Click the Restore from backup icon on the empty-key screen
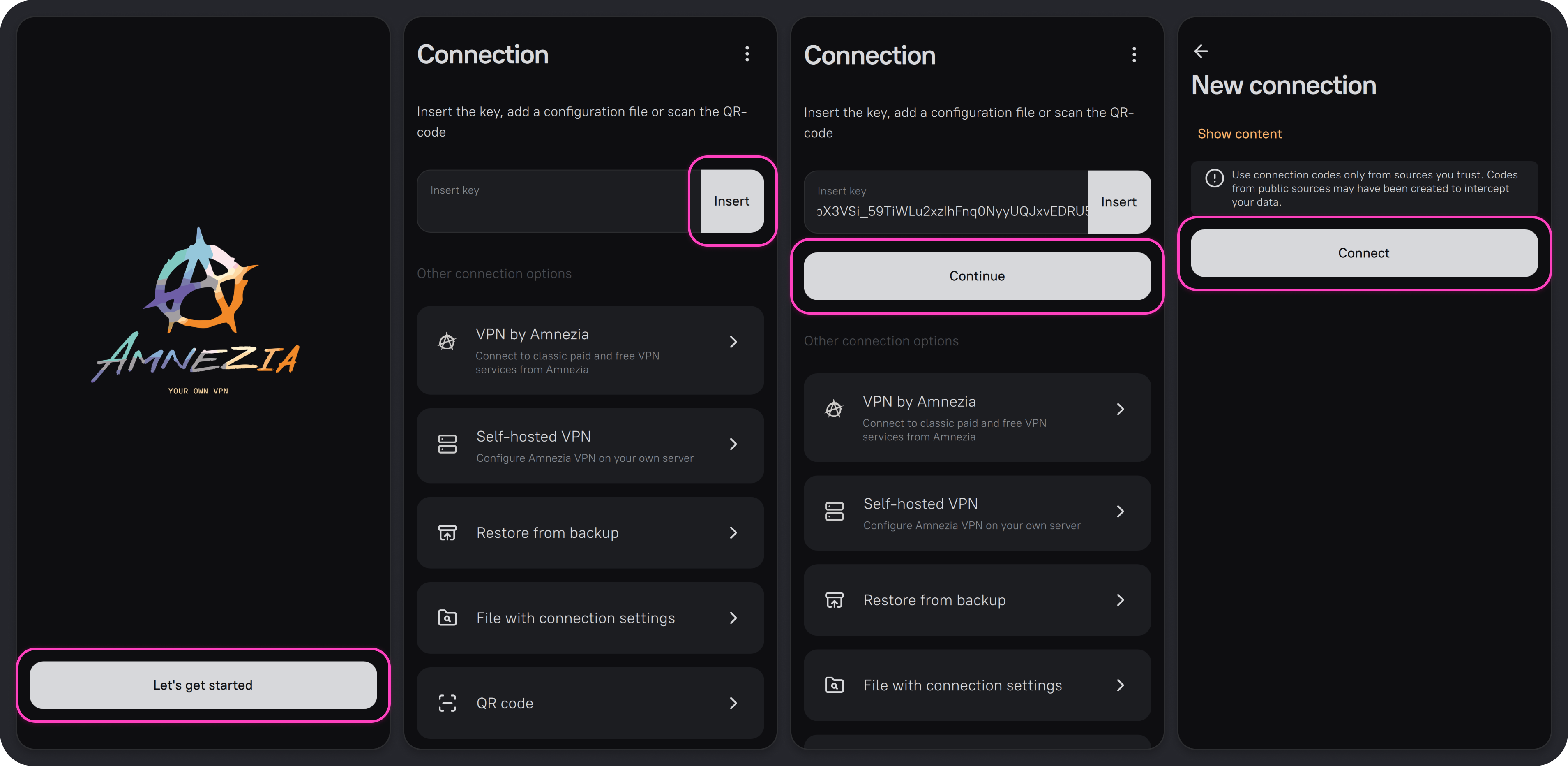Image resolution: width=1568 pixels, height=766 pixels. (447, 533)
